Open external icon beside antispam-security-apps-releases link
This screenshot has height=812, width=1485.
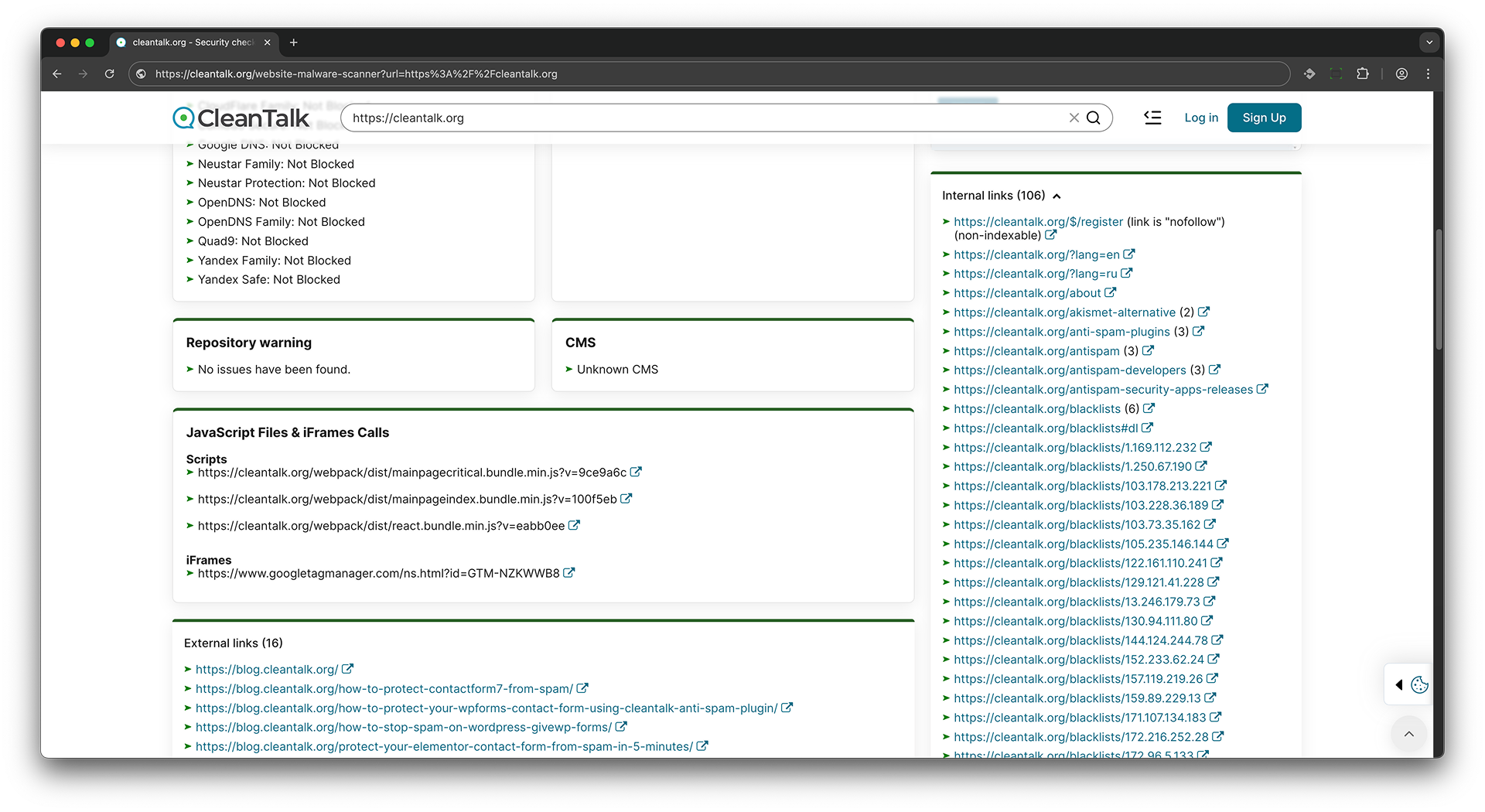1262,389
